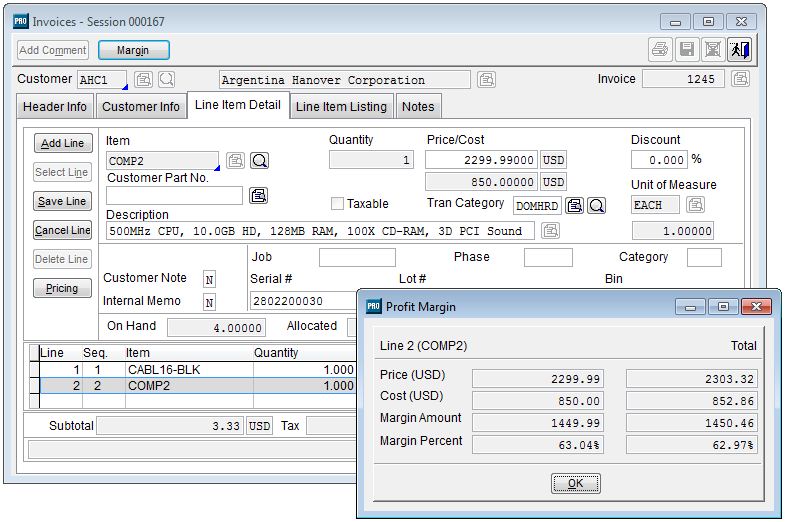Click the save diskette icon in toolbar
The width and height of the screenshot is (786, 522).
[x=686, y=50]
